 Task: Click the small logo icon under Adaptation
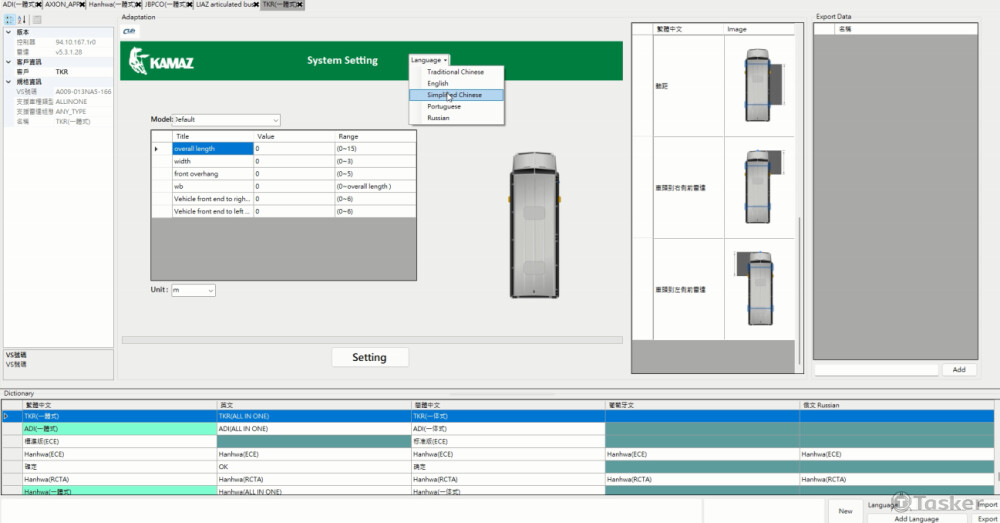point(129,31)
